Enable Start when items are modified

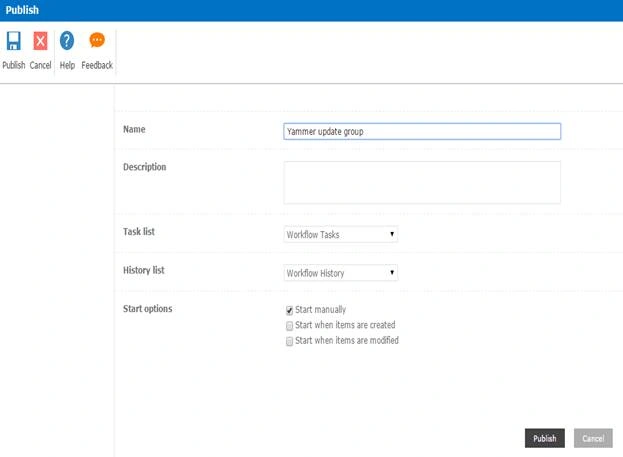(x=289, y=341)
